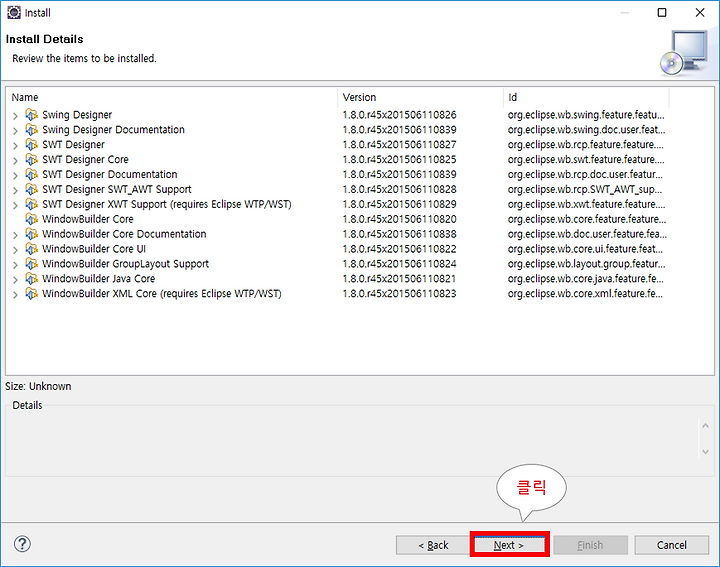Expand SWT Designer SWT_AWT Support node

[x=15, y=191]
